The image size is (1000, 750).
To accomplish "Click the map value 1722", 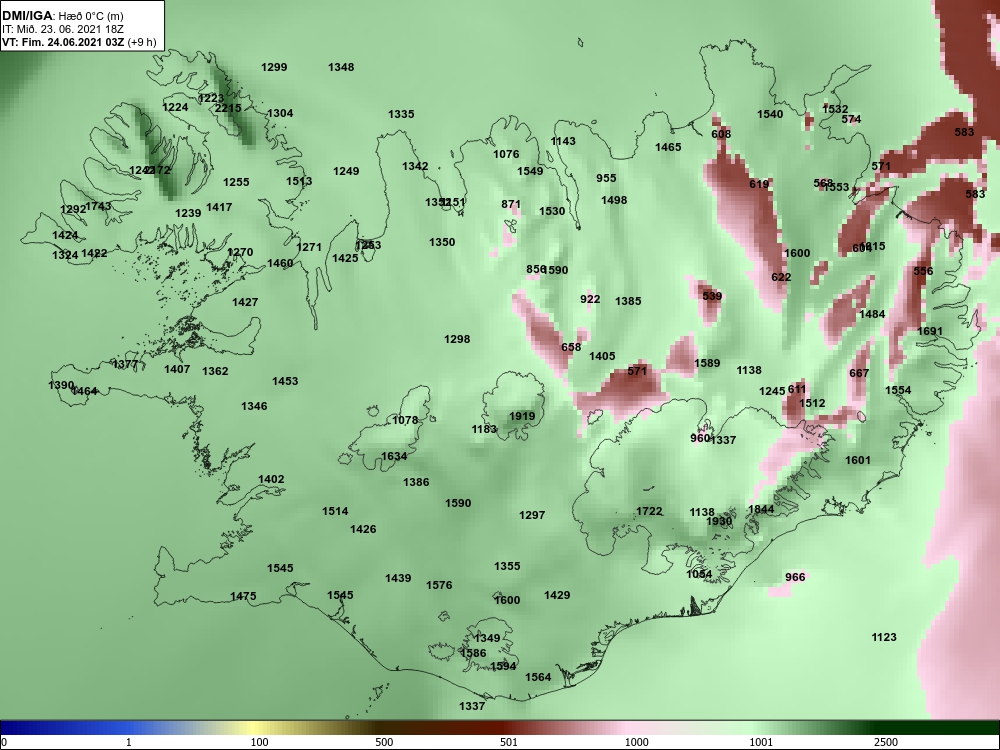I will 649,511.
